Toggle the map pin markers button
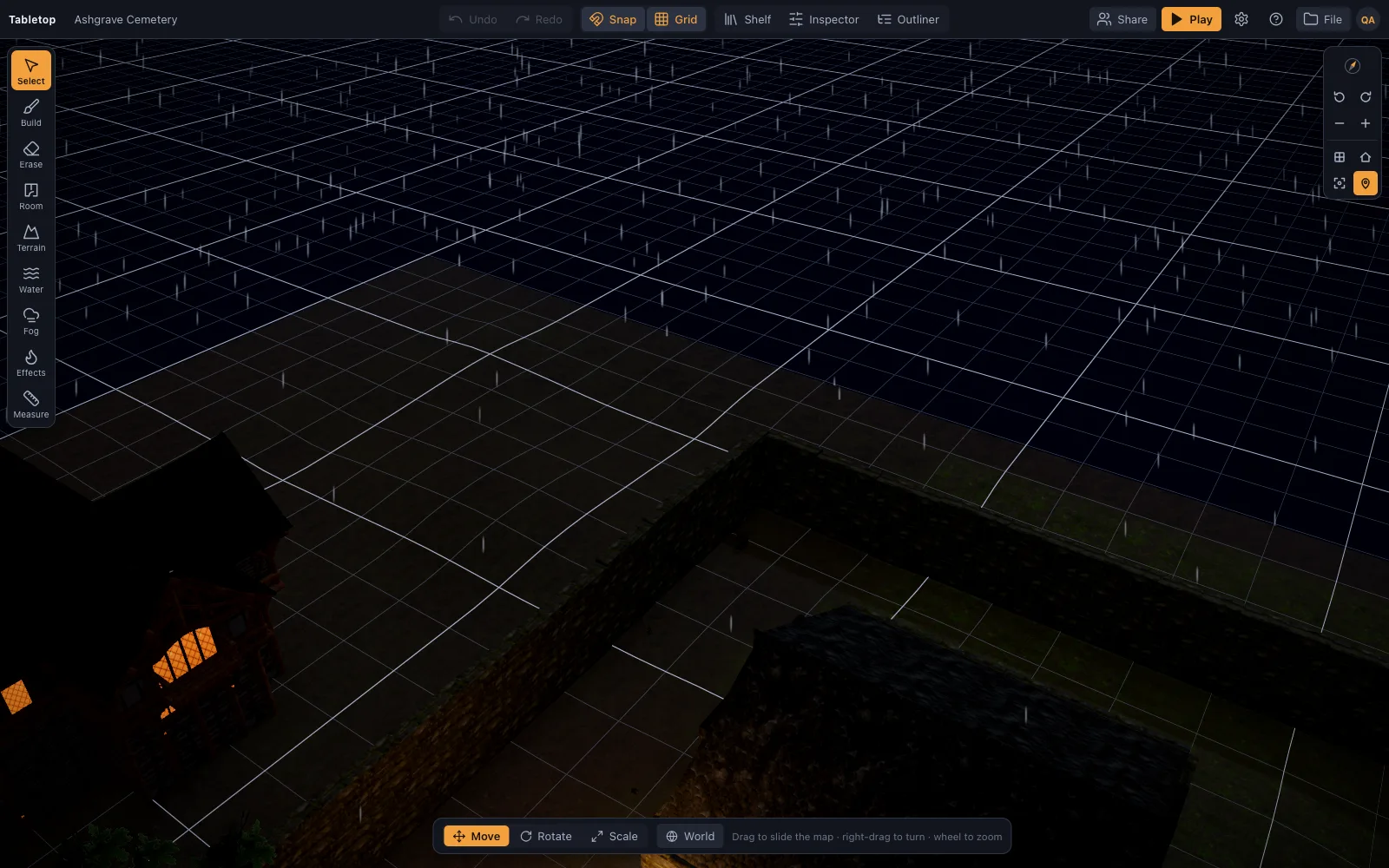1389x868 pixels. pyautogui.click(x=1366, y=183)
